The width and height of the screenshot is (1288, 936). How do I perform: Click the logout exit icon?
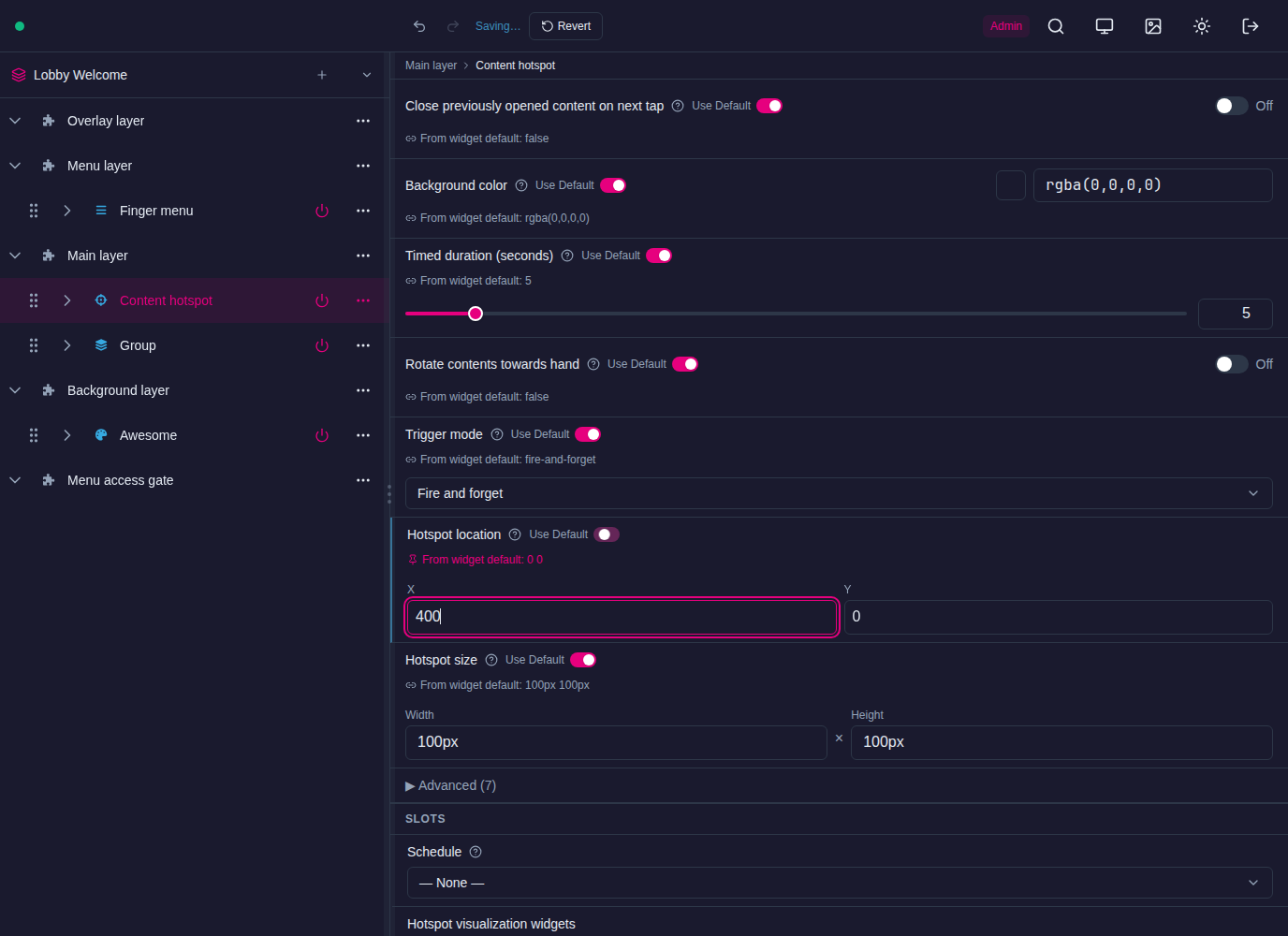(1251, 26)
